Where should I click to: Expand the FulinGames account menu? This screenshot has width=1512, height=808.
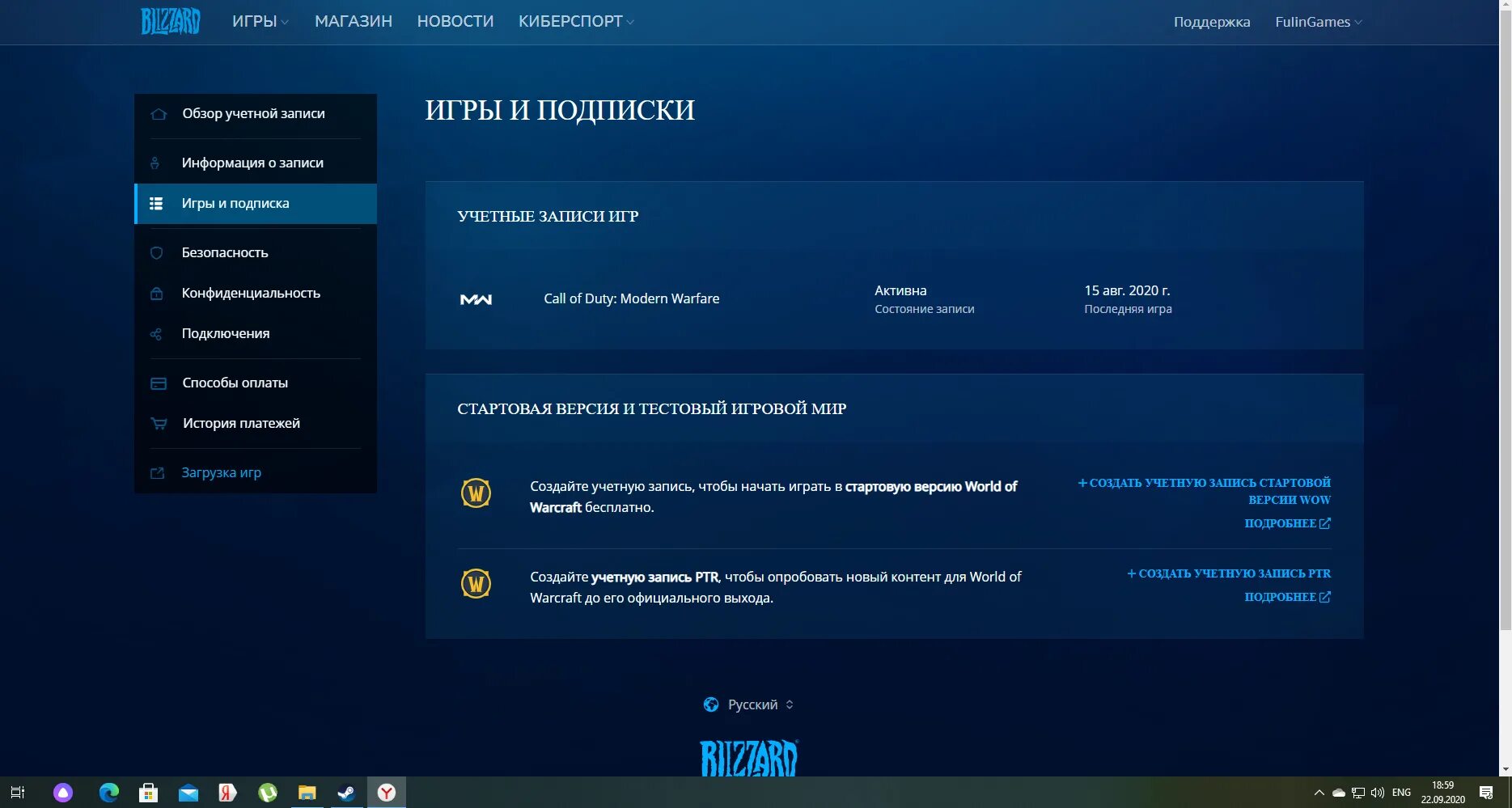coord(1319,22)
